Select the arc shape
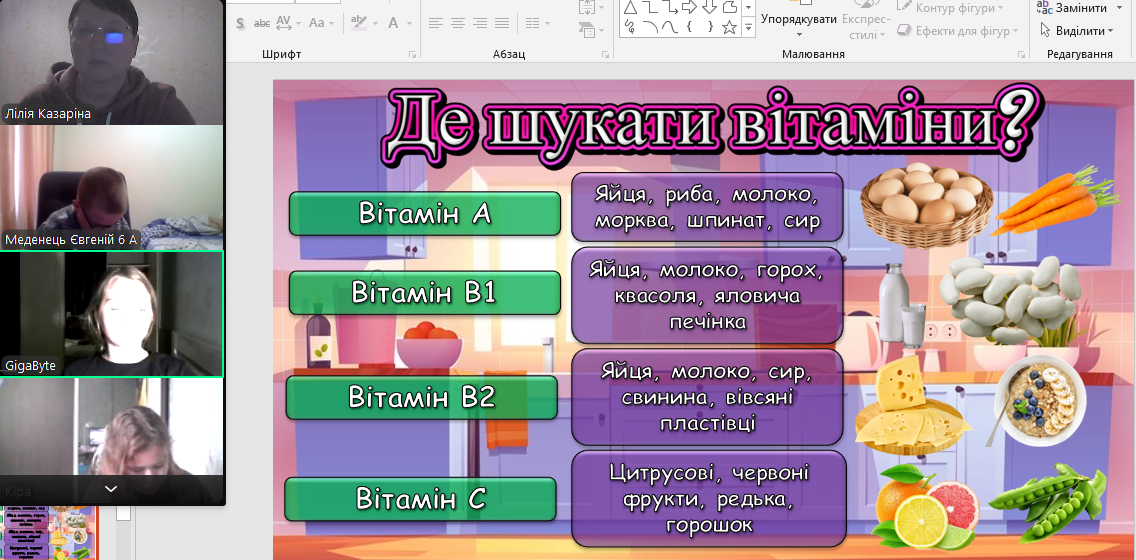Screen dimensions: 1136x560 [650, 28]
